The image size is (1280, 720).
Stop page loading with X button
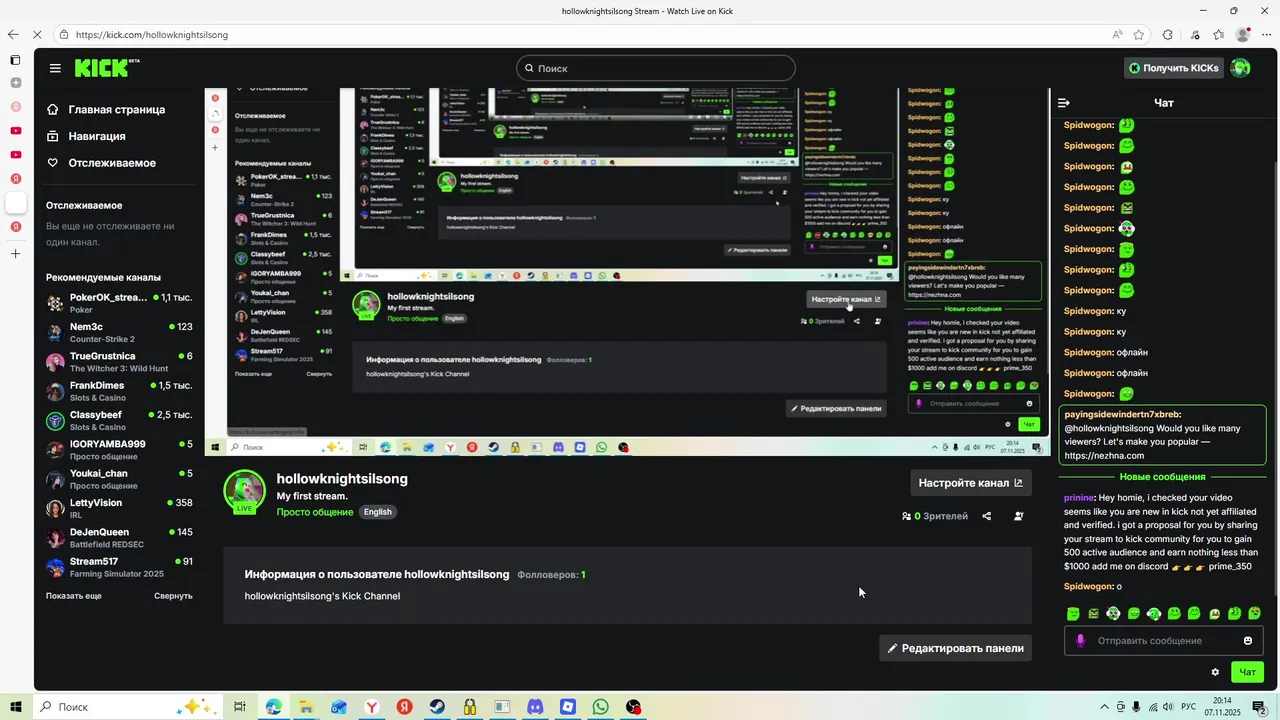37,34
